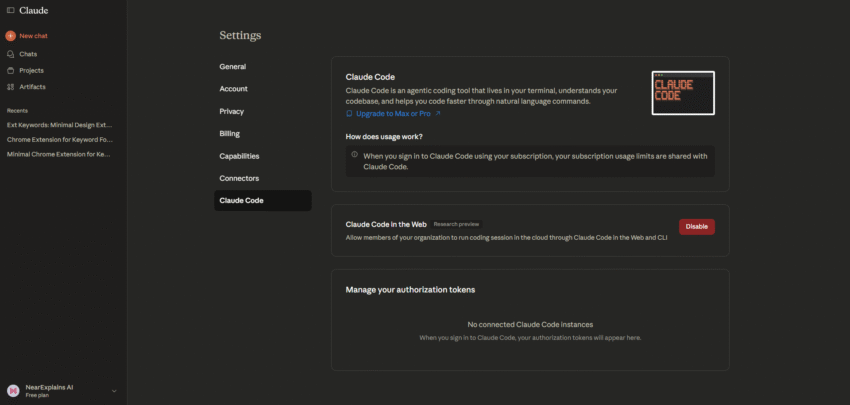The width and height of the screenshot is (850, 405).
Task: Open the Billing settings tab
Action: point(230,134)
